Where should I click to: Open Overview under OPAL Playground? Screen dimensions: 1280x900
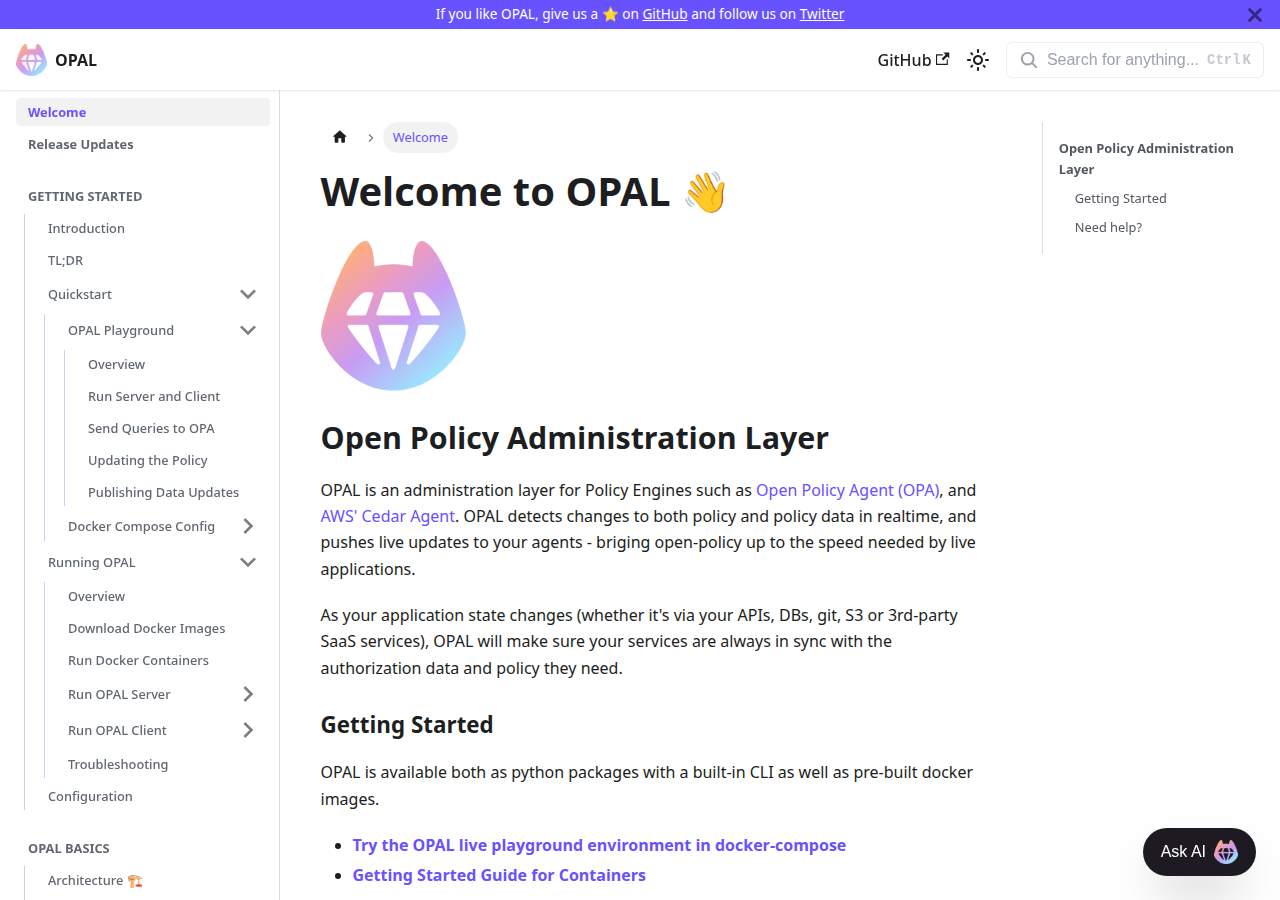(173, 364)
